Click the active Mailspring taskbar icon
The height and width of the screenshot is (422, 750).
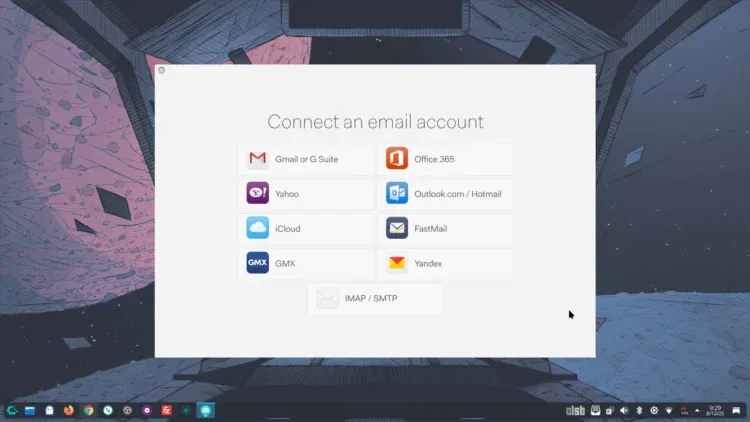pos(206,411)
